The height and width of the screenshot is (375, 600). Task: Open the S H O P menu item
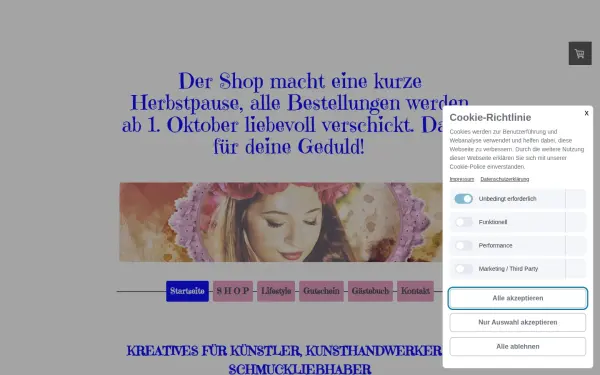[233, 291]
